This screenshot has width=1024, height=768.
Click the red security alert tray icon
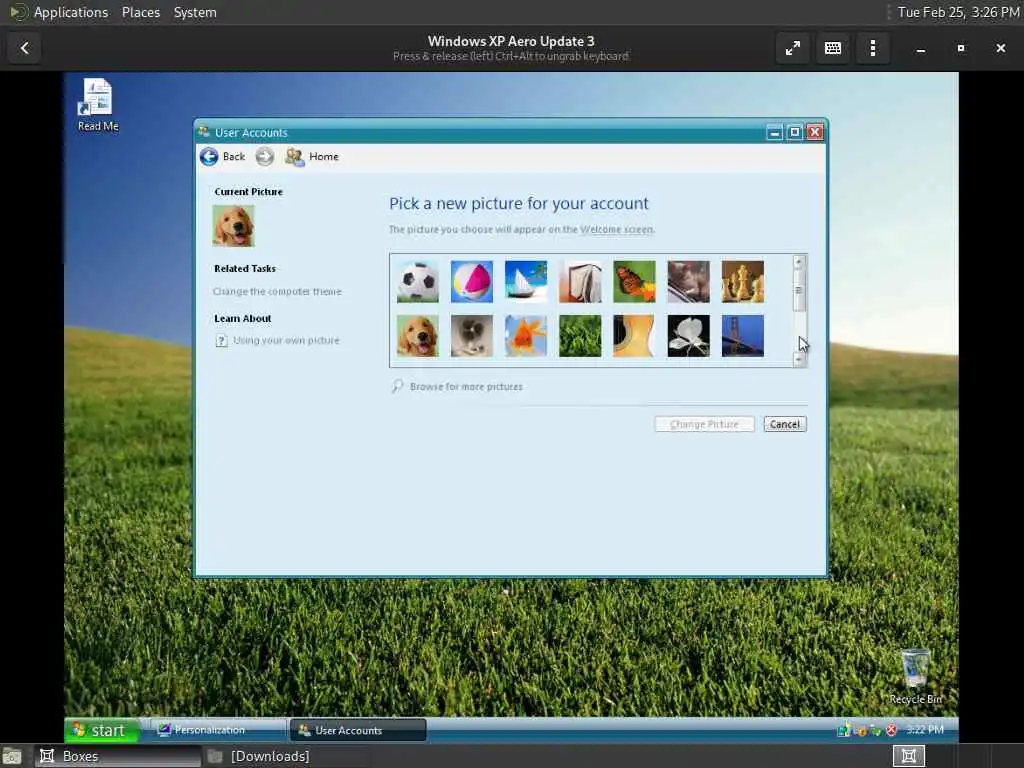pos(891,730)
